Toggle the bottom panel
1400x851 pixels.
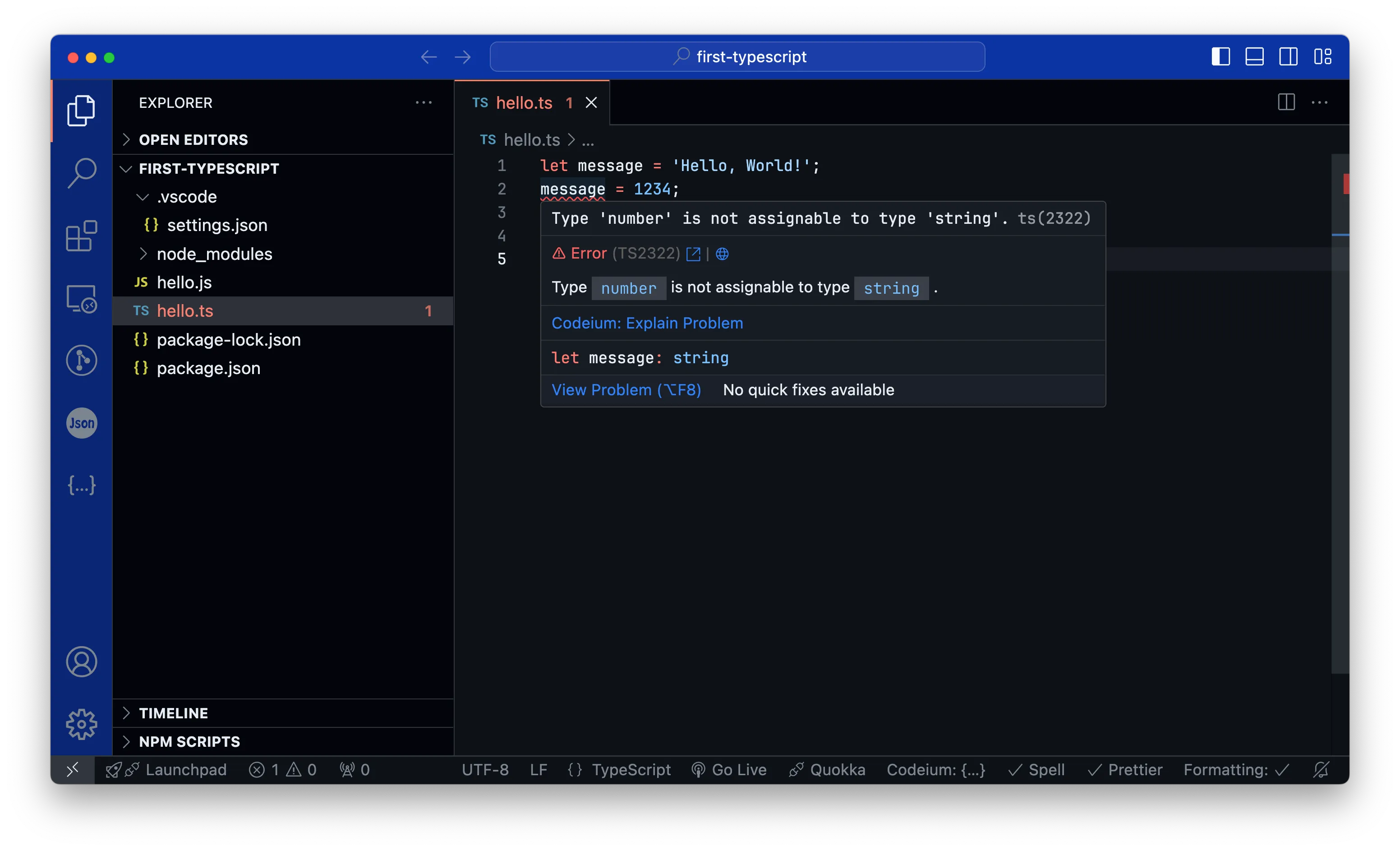(1255, 57)
